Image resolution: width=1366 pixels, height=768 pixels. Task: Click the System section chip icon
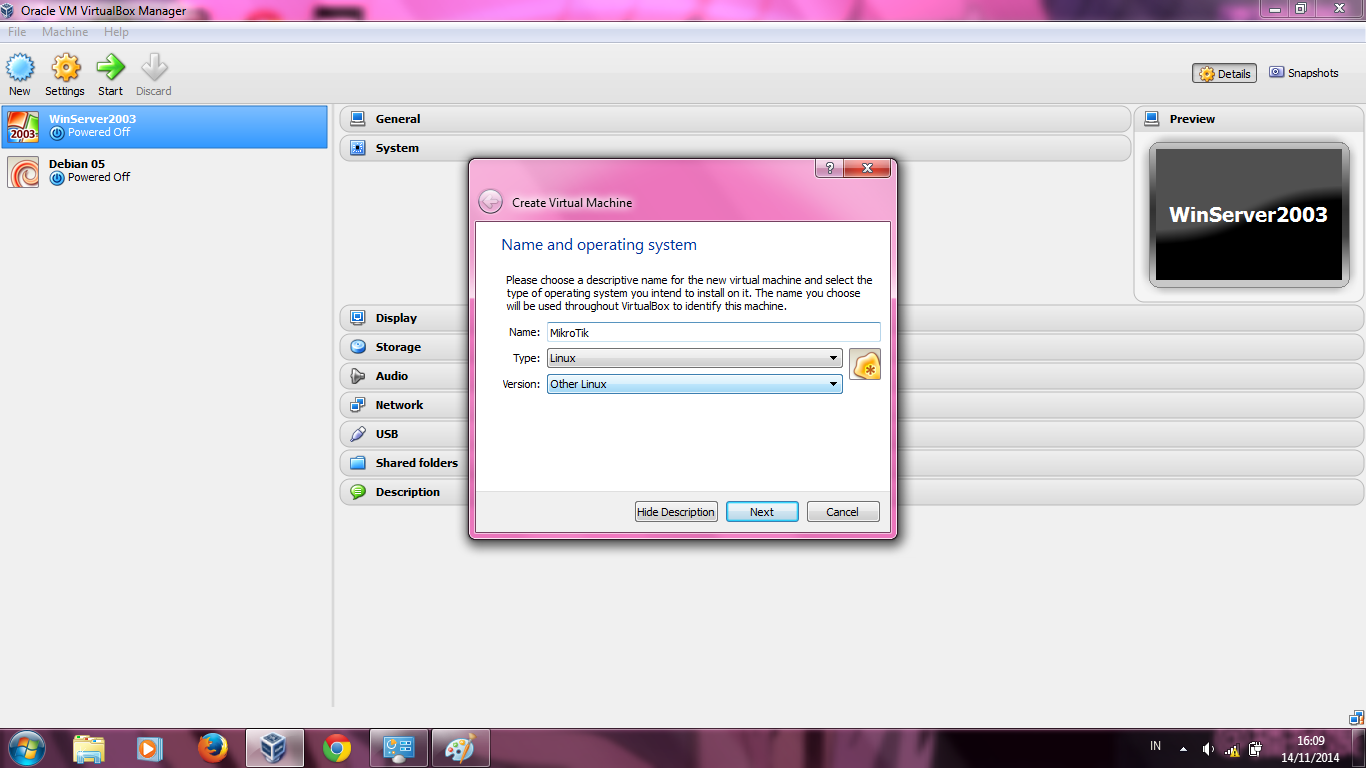[x=357, y=148]
